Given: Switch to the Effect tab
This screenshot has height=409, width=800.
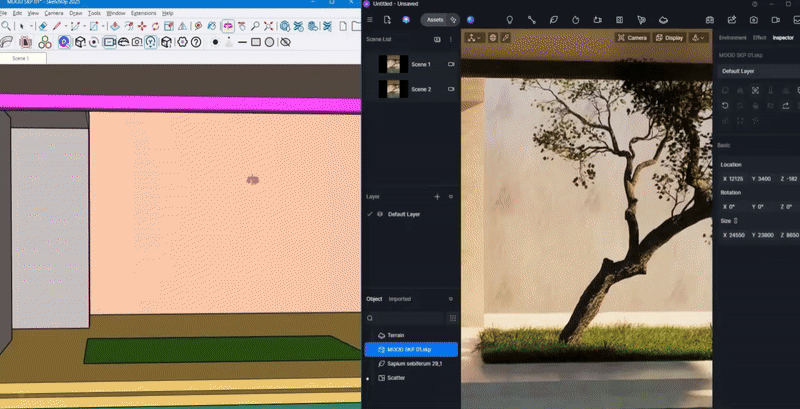Looking at the screenshot, I should point(759,38).
